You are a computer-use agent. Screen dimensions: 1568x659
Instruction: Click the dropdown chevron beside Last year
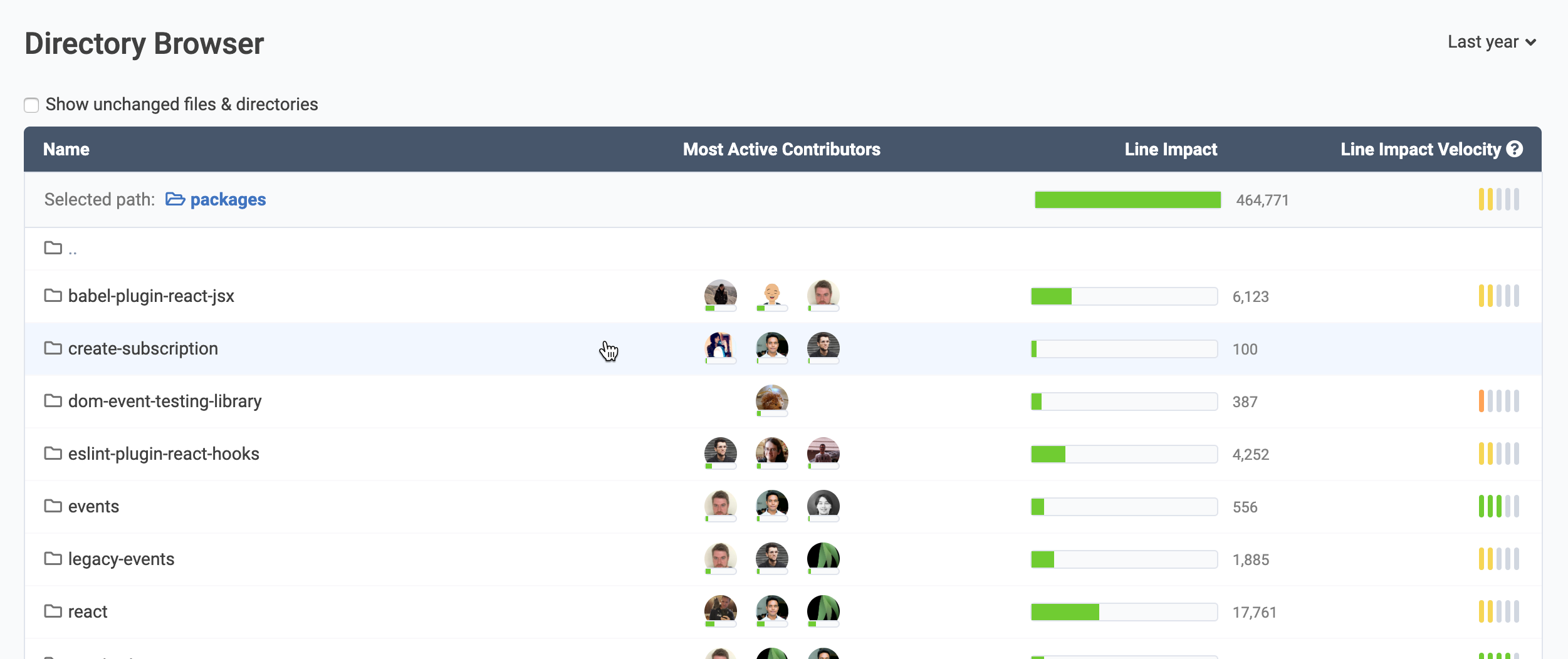click(1531, 43)
